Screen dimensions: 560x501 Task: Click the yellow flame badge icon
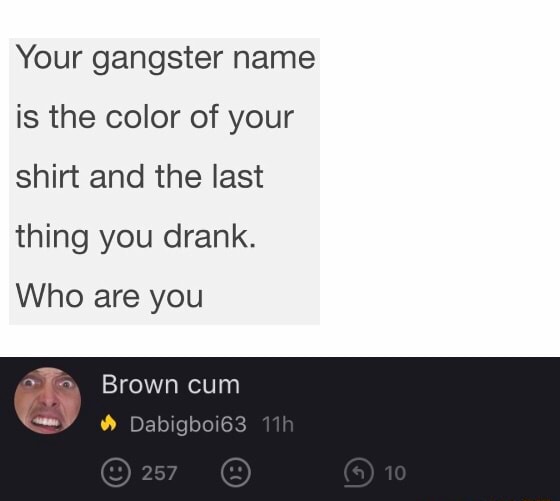[x=109, y=424]
